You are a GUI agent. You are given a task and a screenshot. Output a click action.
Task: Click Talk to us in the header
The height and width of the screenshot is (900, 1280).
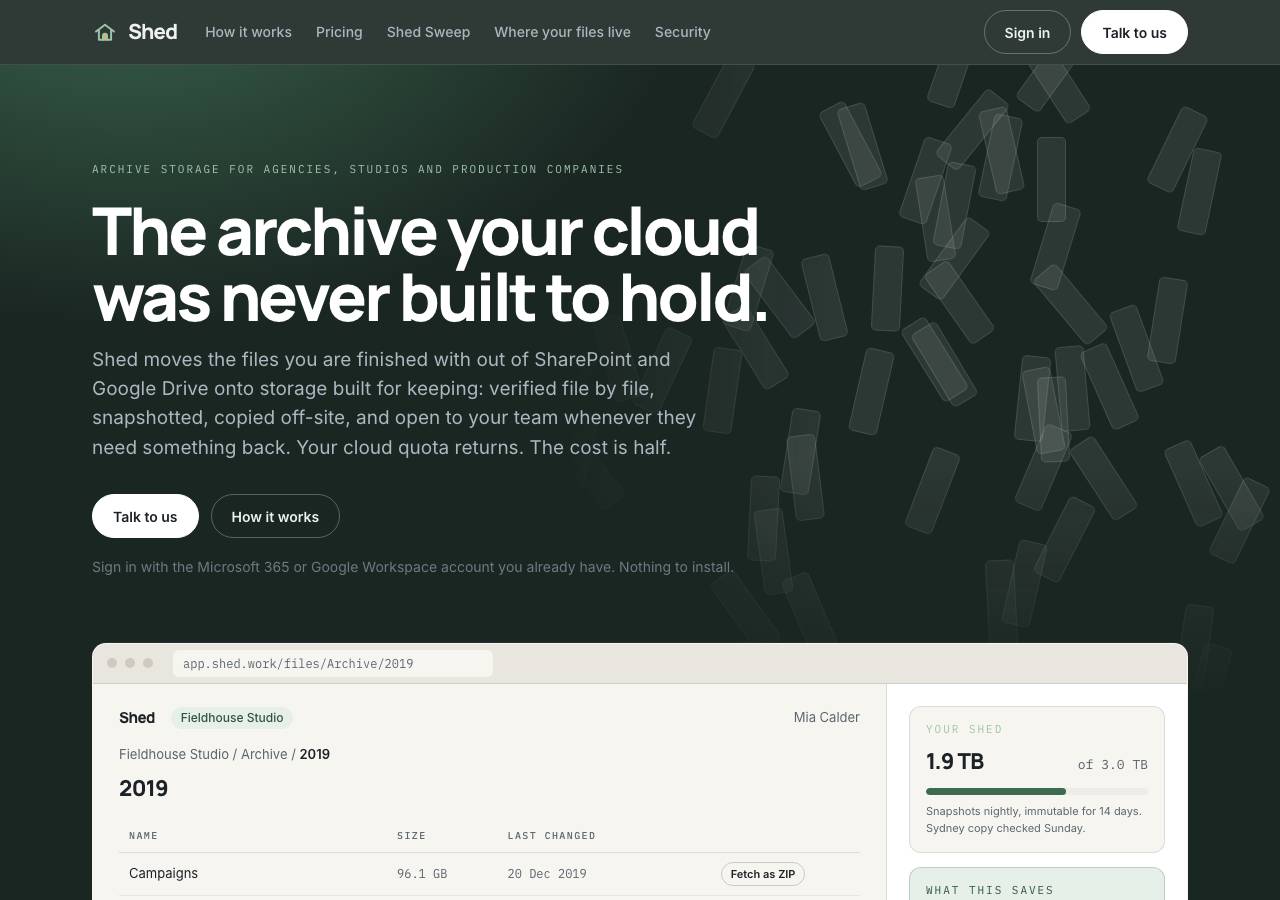point(1134,32)
